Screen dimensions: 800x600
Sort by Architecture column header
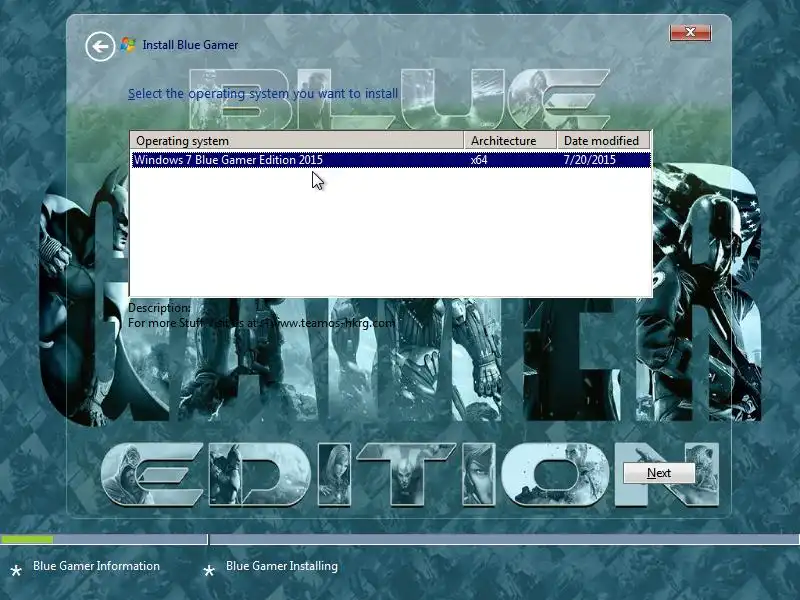pos(510,140)
